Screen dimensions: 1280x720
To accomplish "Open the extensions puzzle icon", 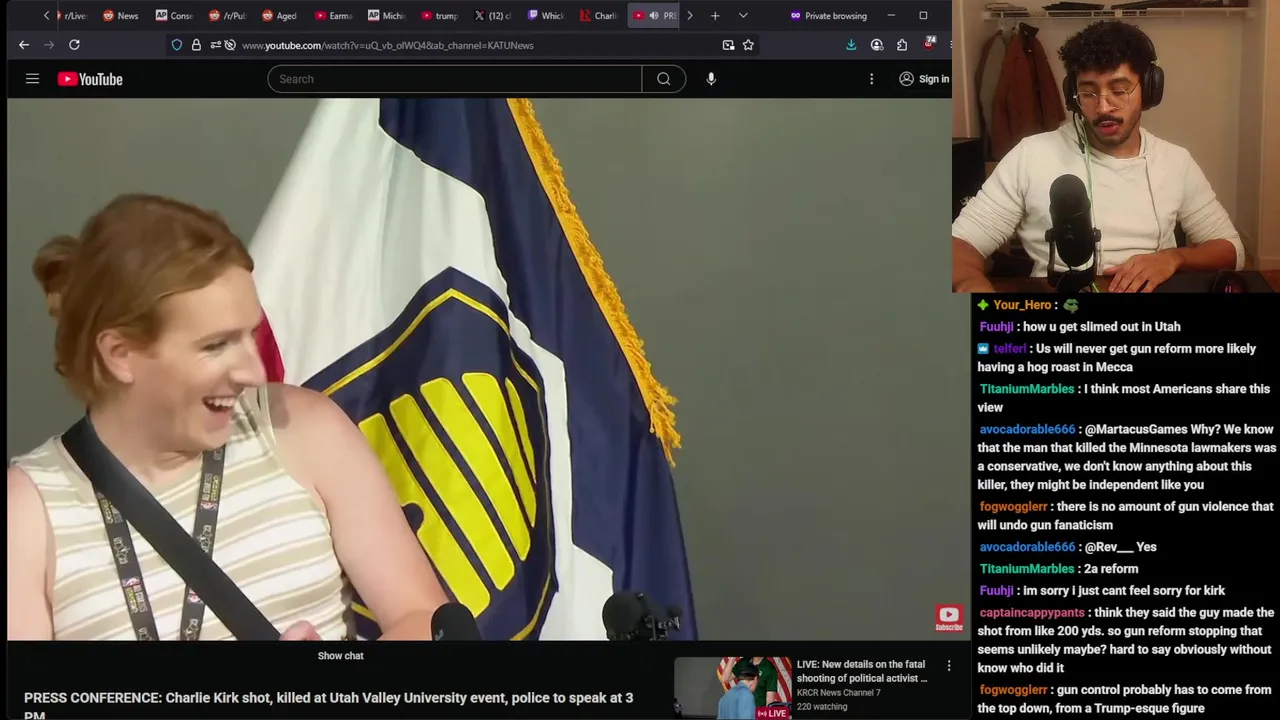I will pyautogui.click(x=902, y=45).
